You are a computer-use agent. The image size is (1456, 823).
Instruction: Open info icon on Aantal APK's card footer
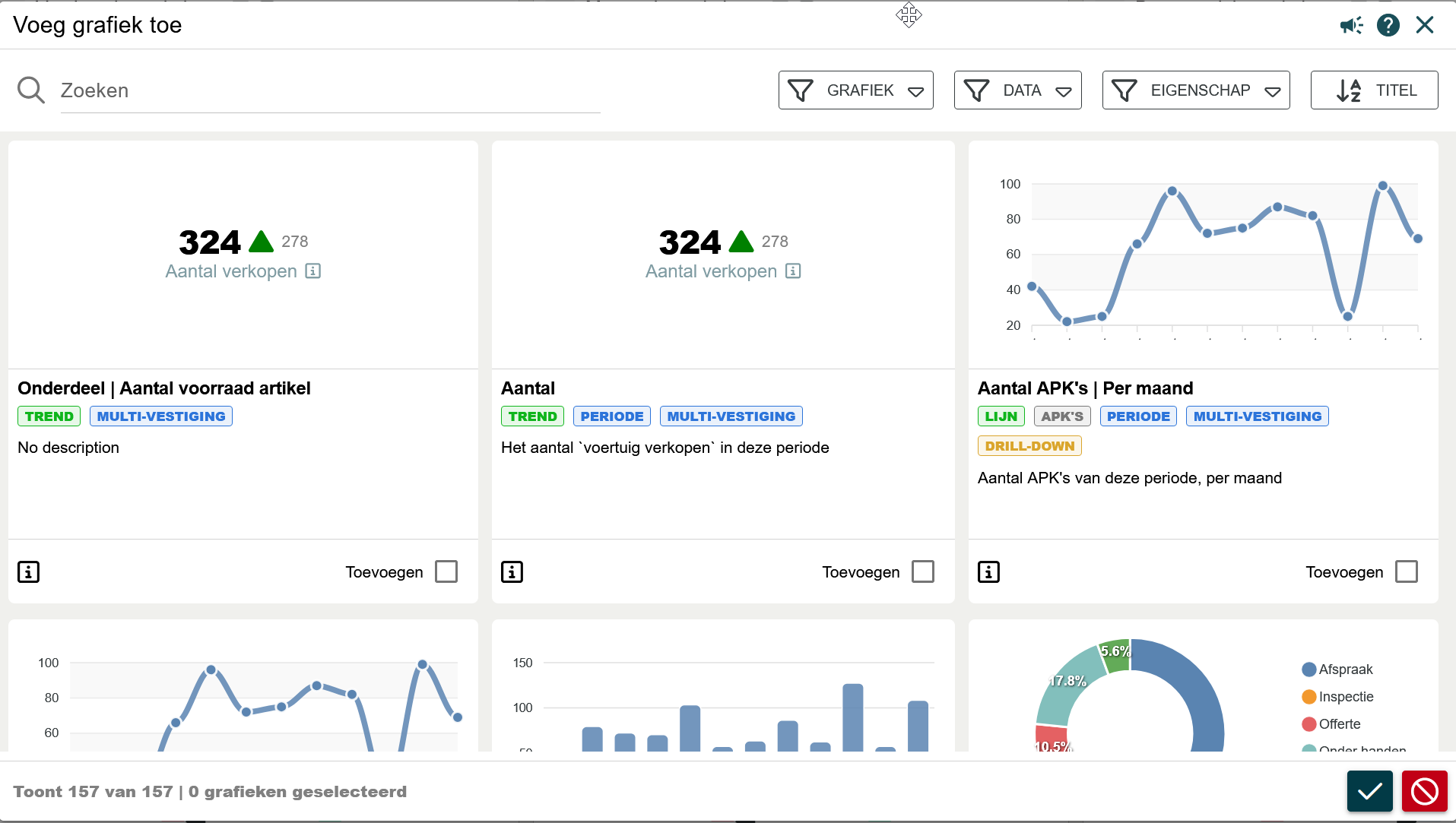pyautogui.click(x=988, y=571)
